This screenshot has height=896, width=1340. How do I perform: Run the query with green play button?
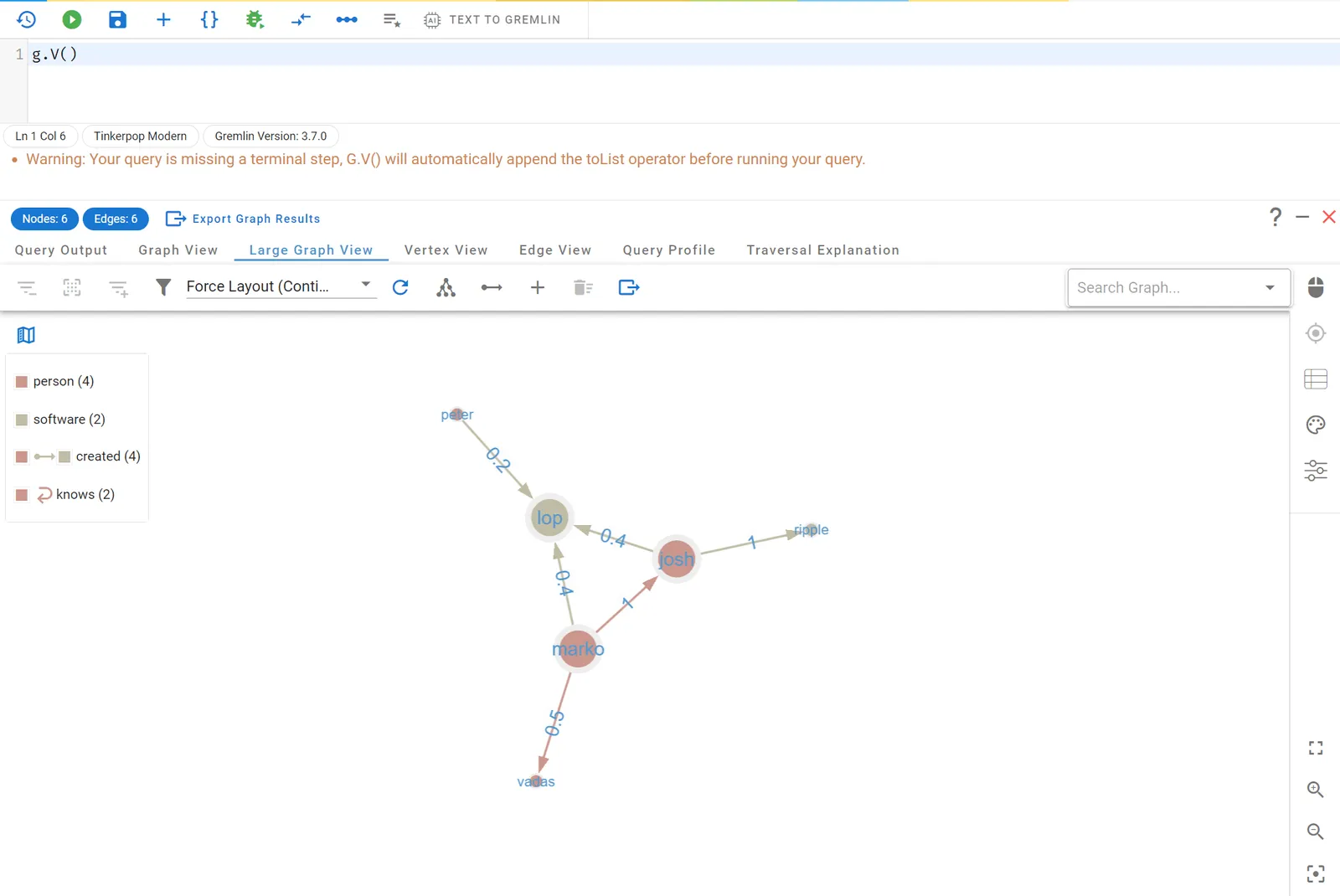tap(72, 19)
